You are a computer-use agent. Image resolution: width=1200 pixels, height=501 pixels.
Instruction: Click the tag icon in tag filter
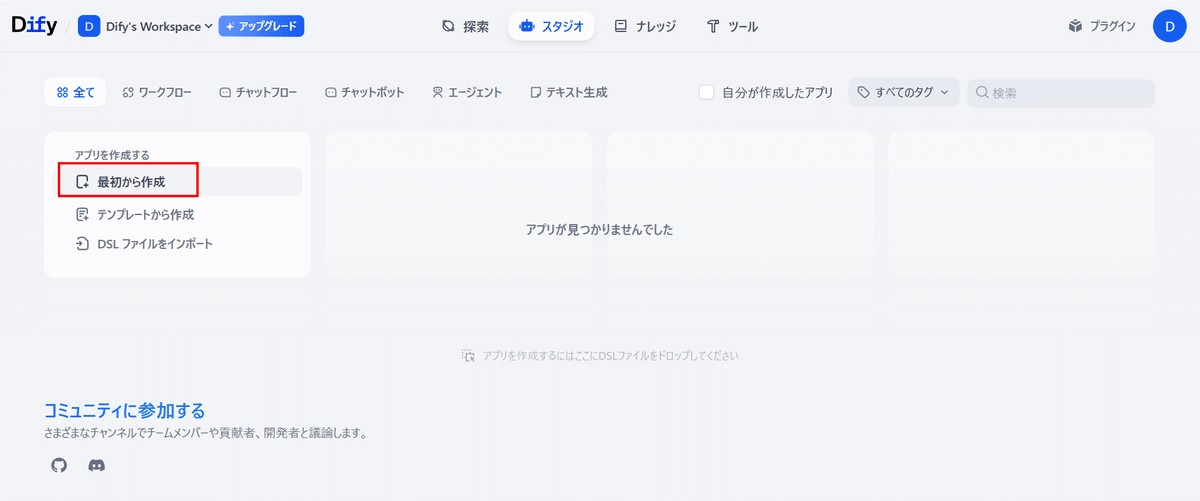[864, 92]
